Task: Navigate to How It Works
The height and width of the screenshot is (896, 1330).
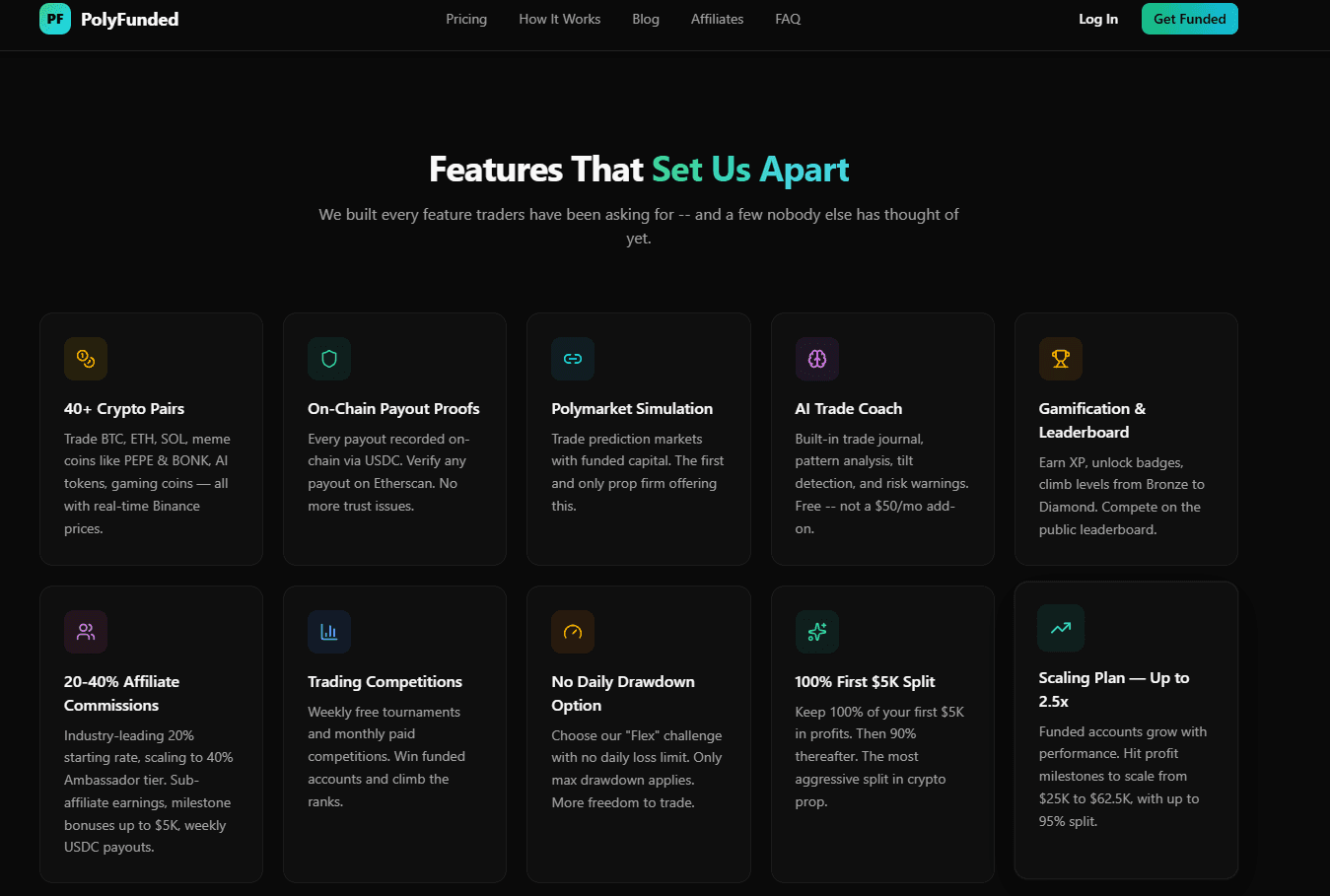Action: [x=559, y=19]
